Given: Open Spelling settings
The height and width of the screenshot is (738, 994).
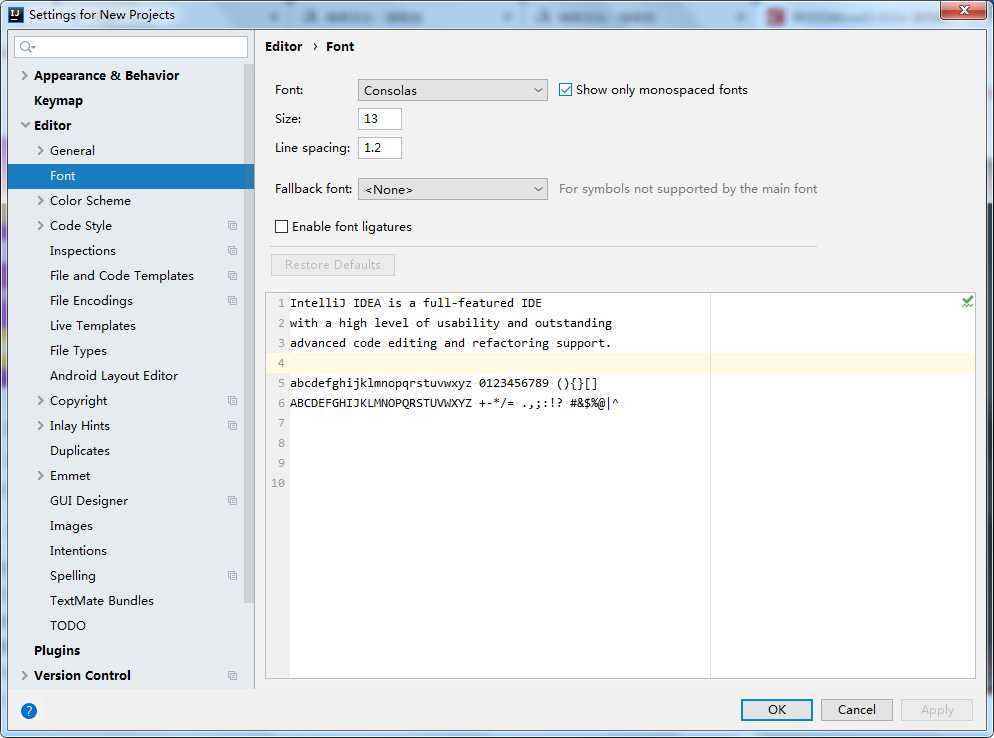Looking at the screenshot, I should pyautogui.click(x=73, y=576).
